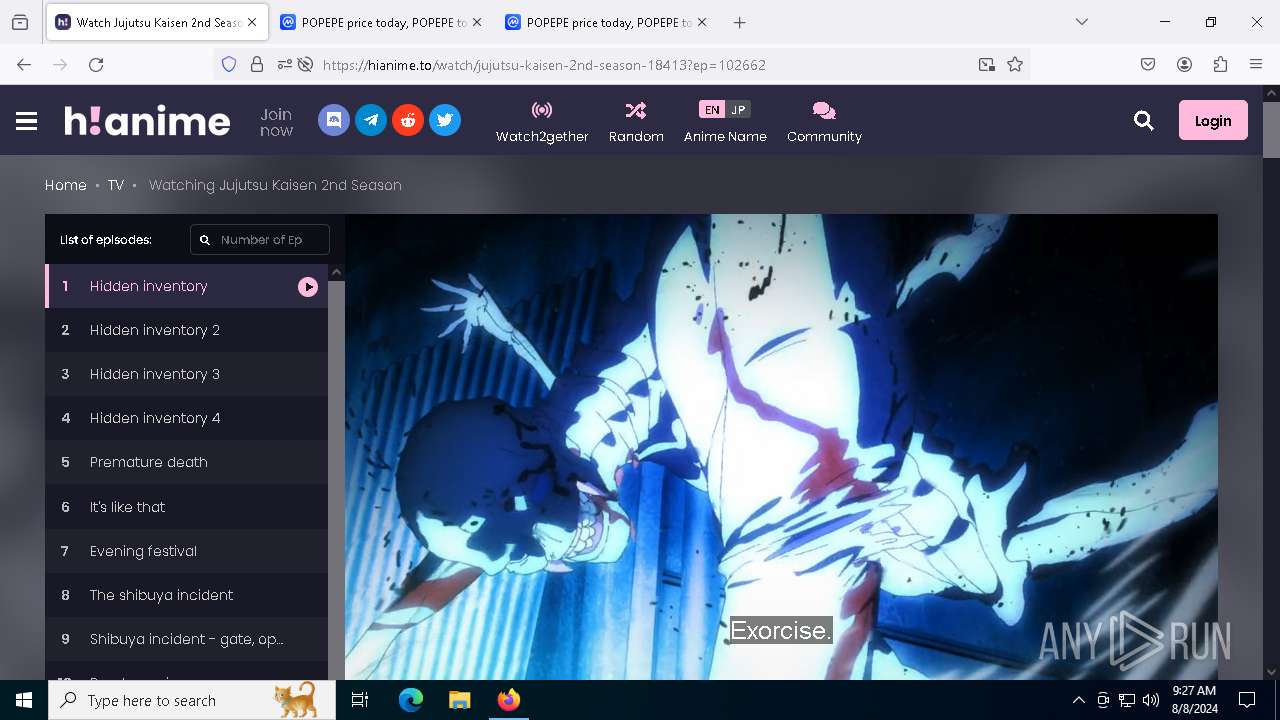1280x720 pixels.
Task: Open tracking protection shield icon
Action: coord(229,64)
